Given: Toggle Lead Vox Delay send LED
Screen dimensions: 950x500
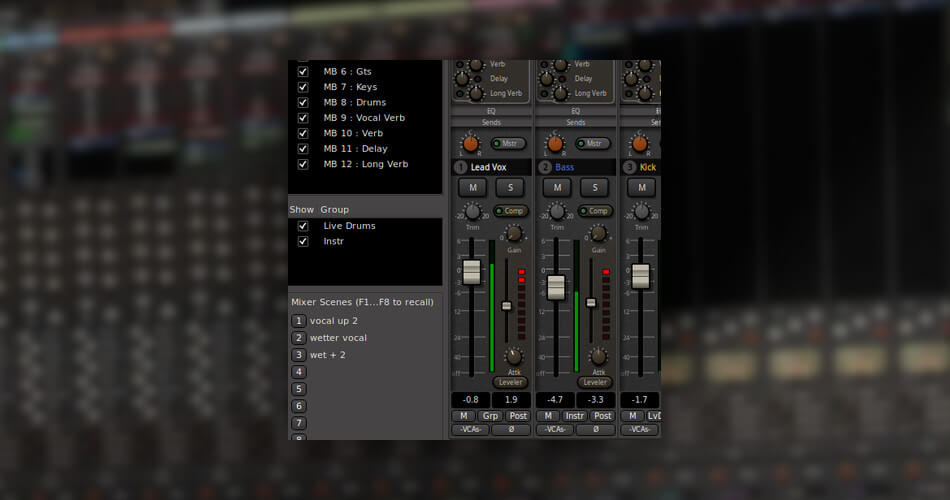Looking at the screenshot, I should coord(477,79).
